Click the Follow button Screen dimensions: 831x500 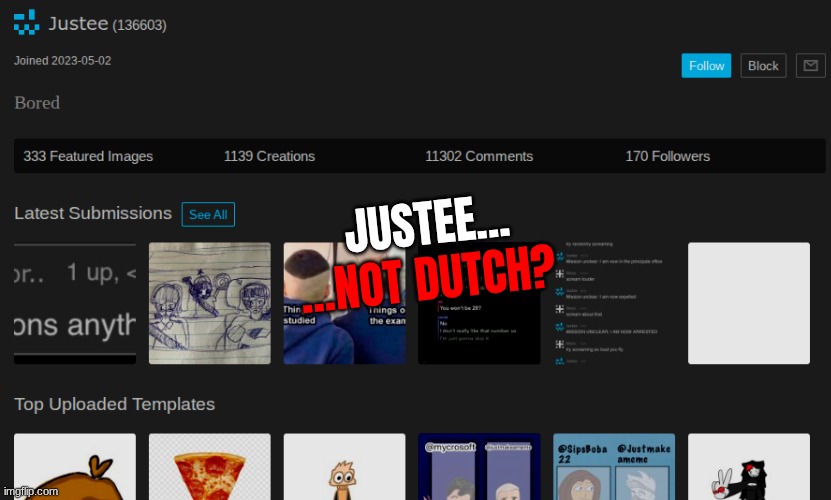click(x=706, y=65)
